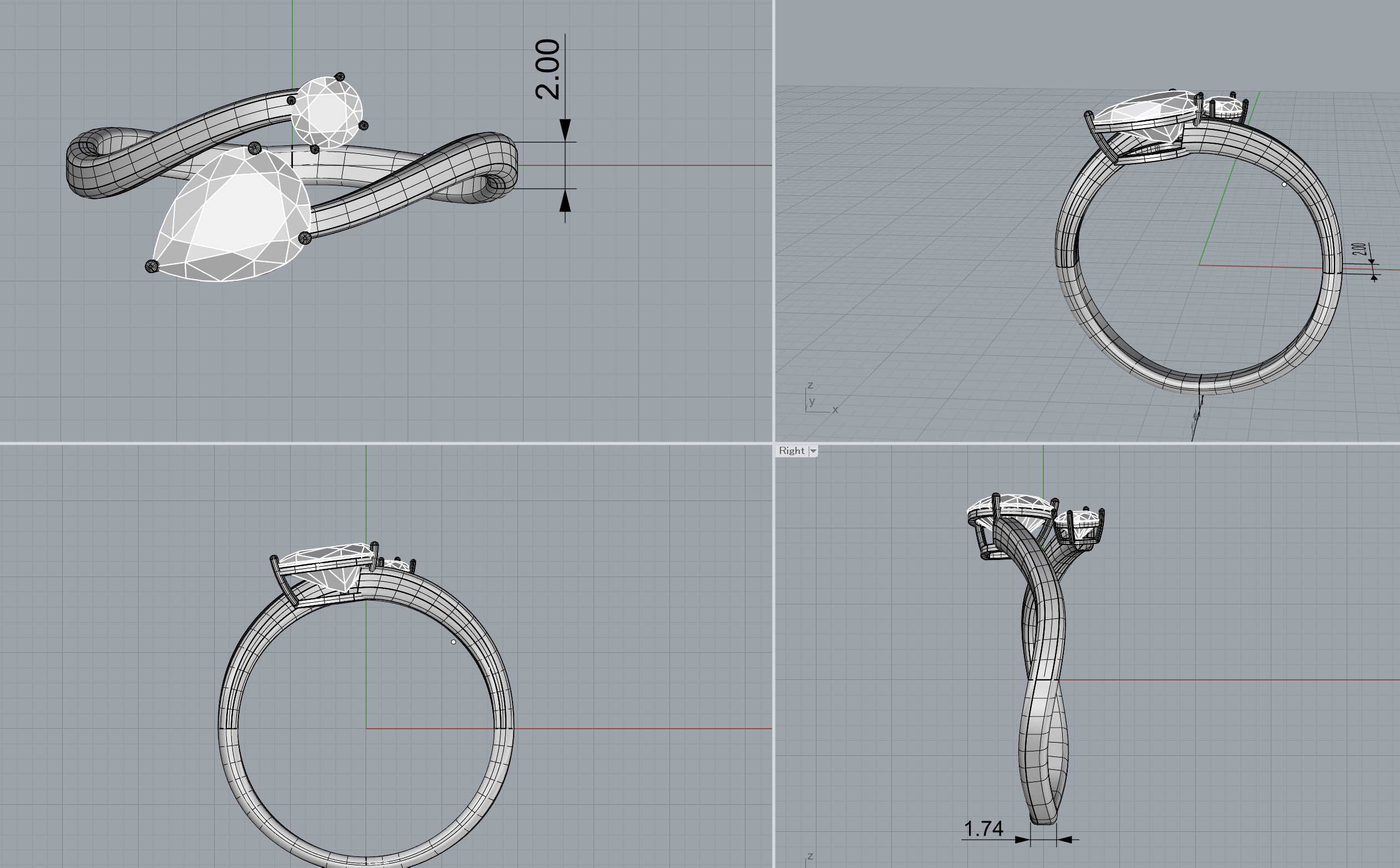Click the round gemstone in Top viewport
Viewport: 1400px width, 868px height.
point(327,113)
